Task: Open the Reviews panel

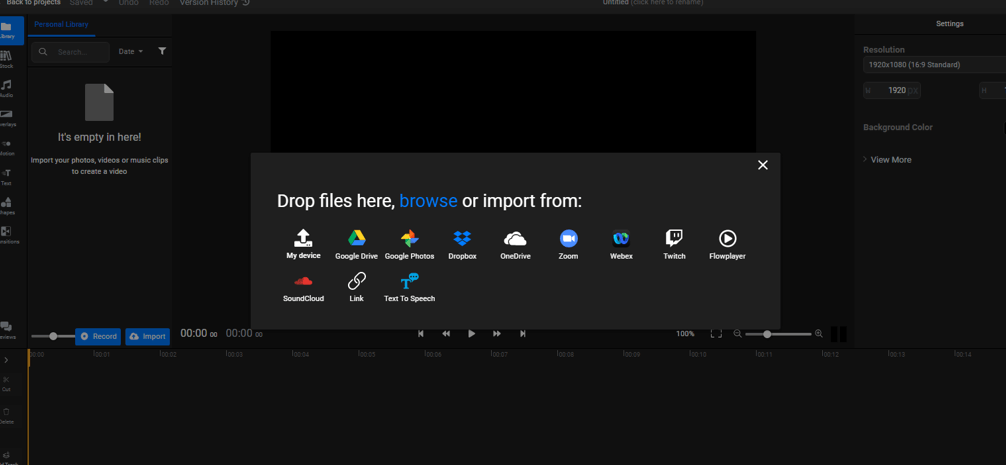Action: [6, 330]
